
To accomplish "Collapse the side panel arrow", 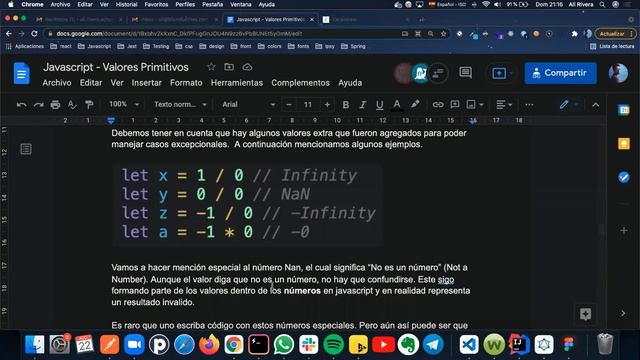I will (623, 313).
